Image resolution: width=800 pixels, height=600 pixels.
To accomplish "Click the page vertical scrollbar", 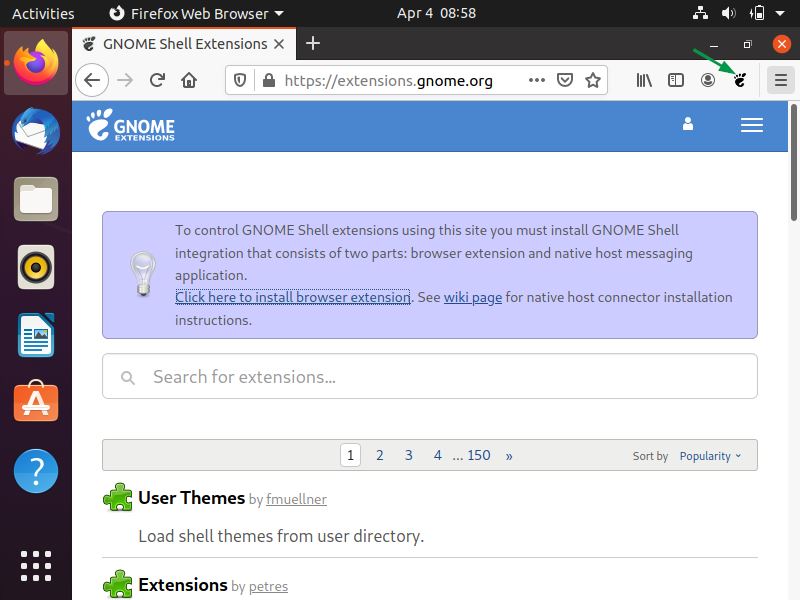I will [794, 162].
